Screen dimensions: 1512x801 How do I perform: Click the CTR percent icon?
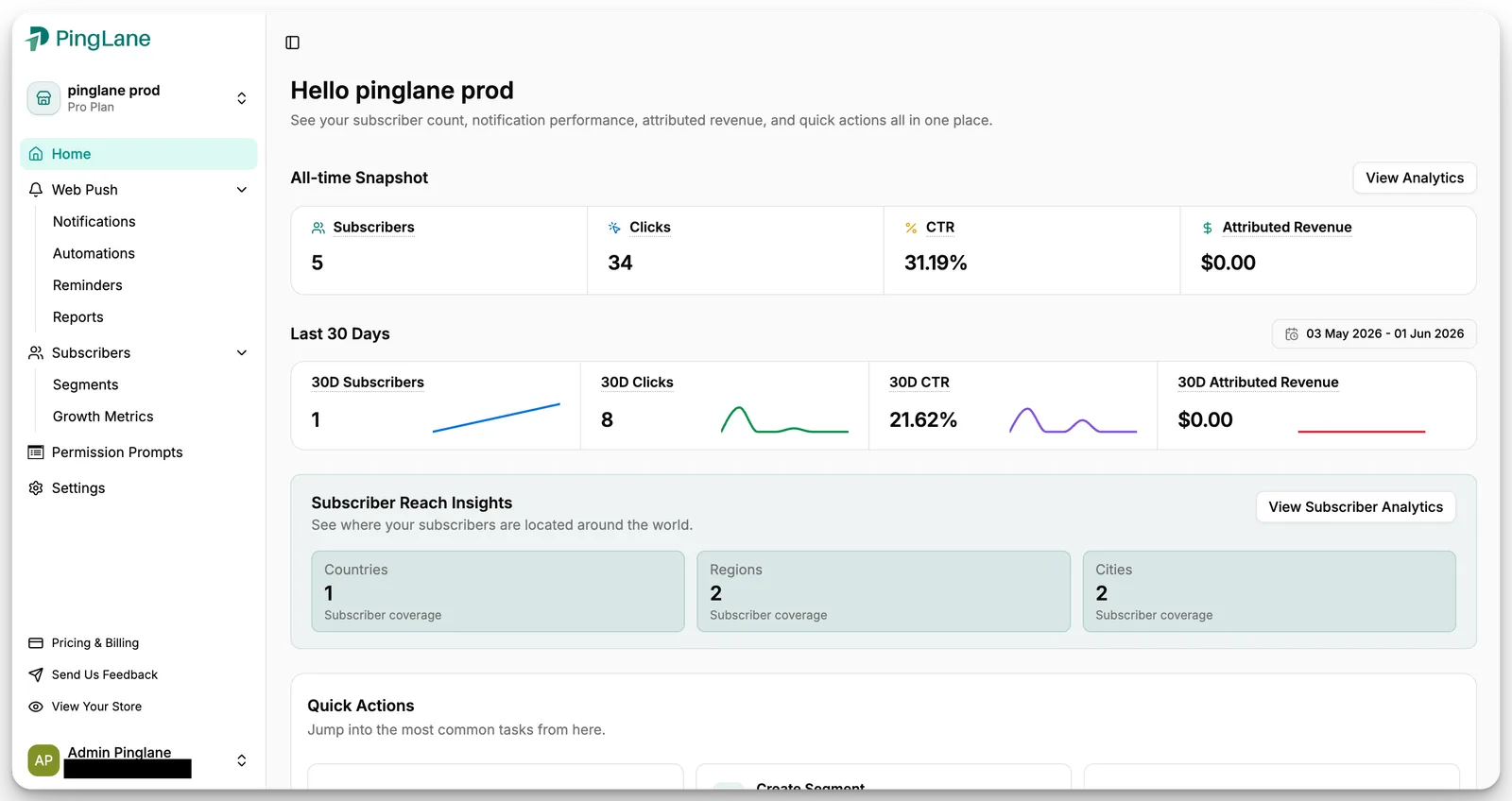coord(911,228)
